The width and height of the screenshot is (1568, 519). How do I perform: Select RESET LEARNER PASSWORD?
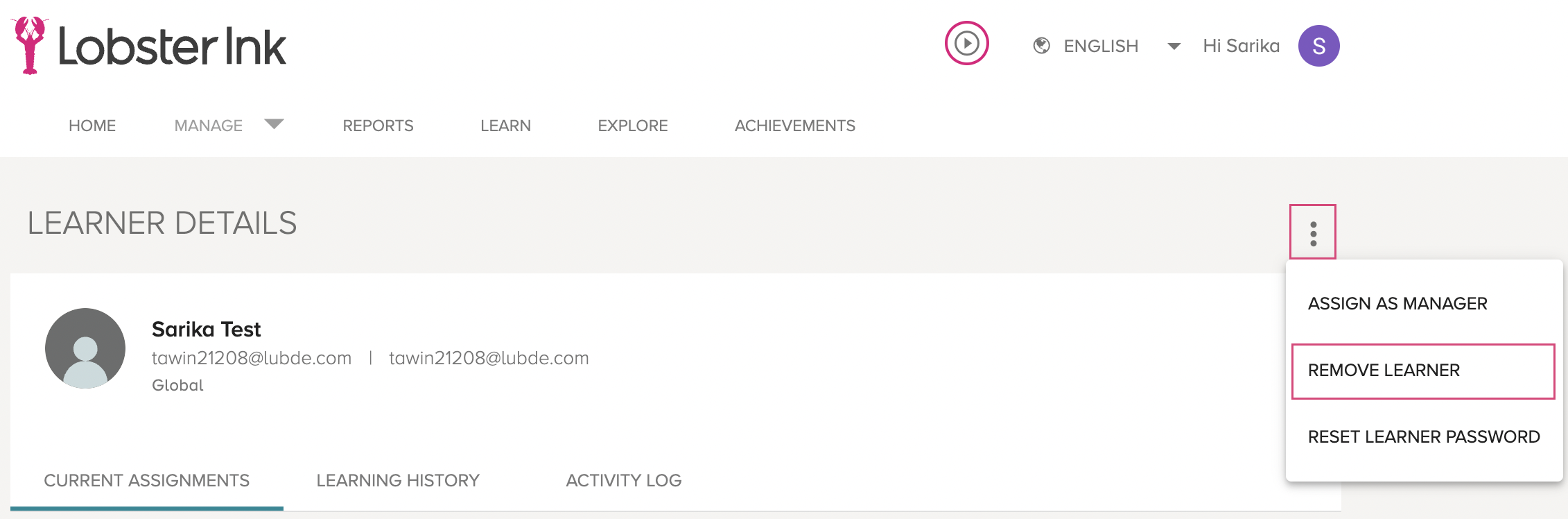[x=1424, y=436]
